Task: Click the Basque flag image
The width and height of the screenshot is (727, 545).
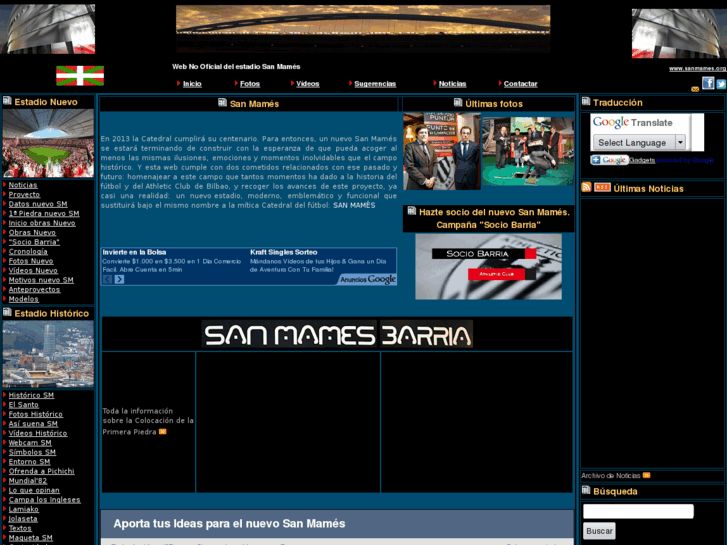Action: click(80, 76)
